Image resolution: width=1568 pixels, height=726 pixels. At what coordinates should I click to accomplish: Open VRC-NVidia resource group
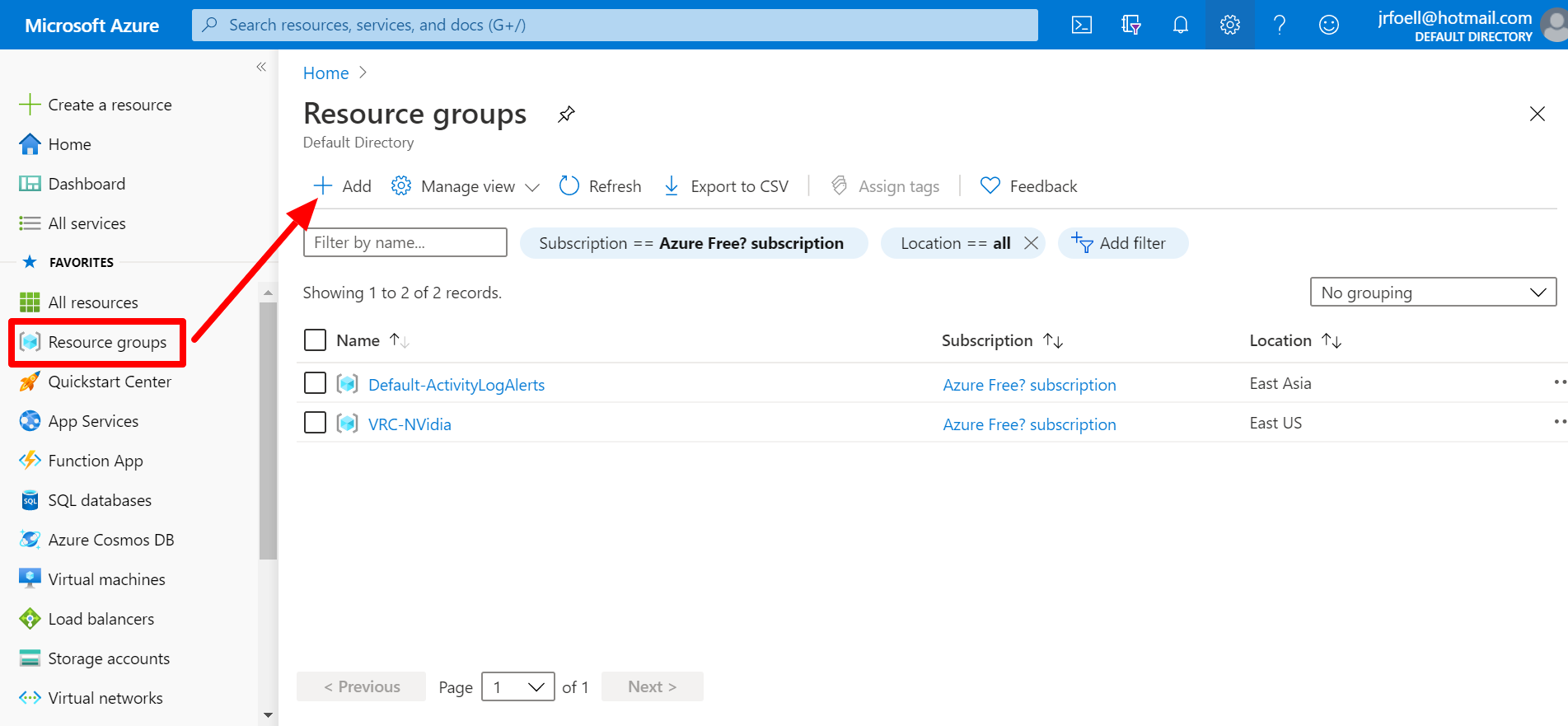tap(410, 424)
